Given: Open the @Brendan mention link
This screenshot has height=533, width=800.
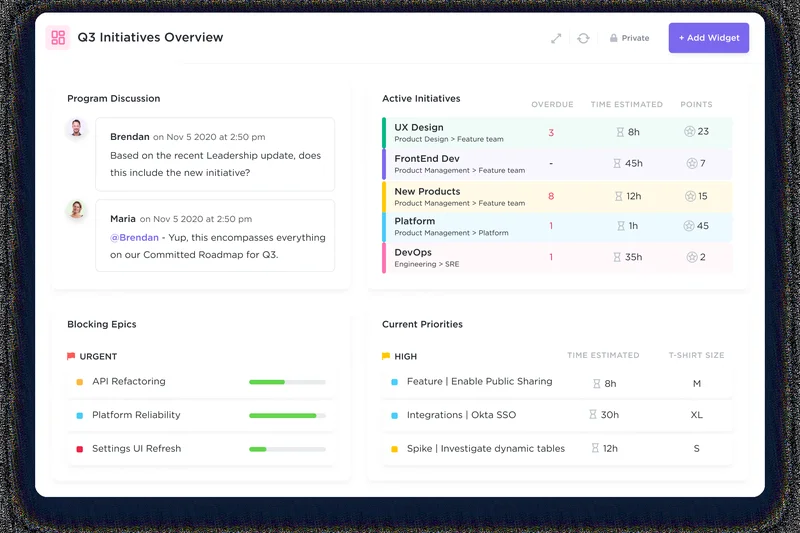Looking at the screenshot, I should click(x=134, y=238).
